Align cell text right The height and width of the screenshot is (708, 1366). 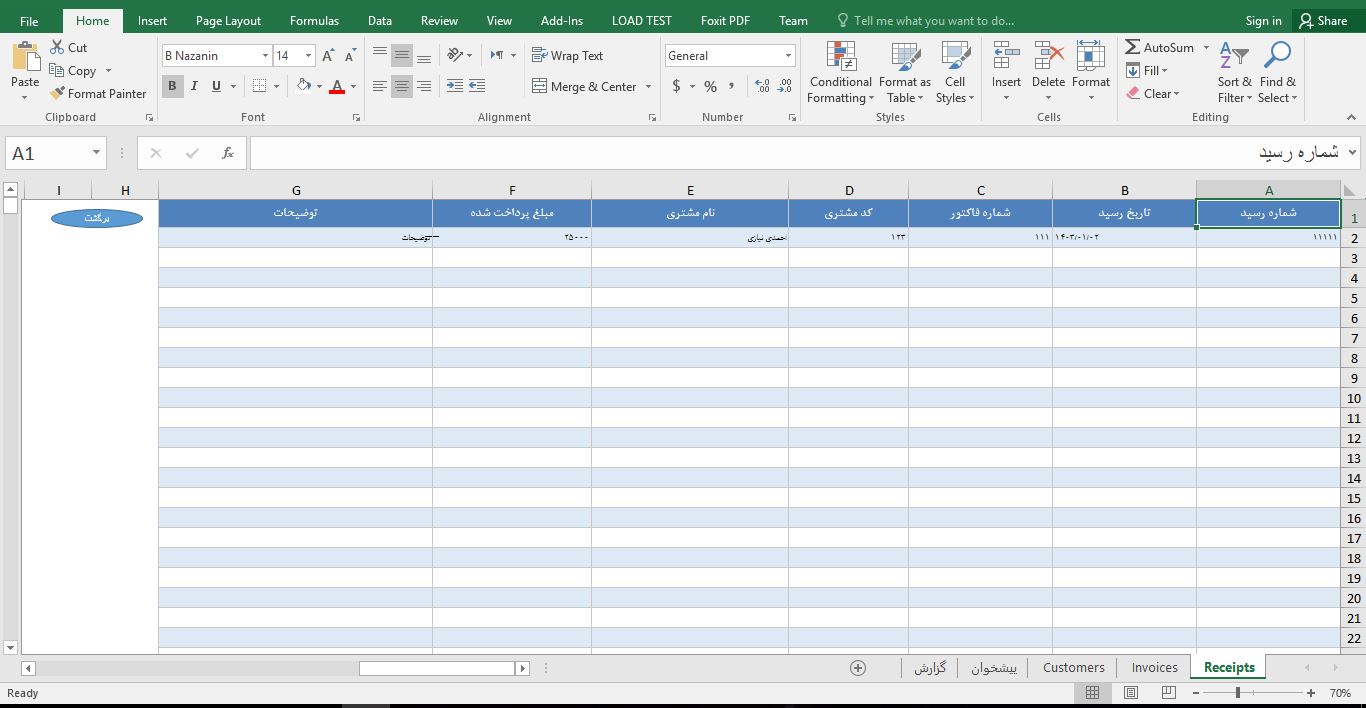click(x=424, y=87)
